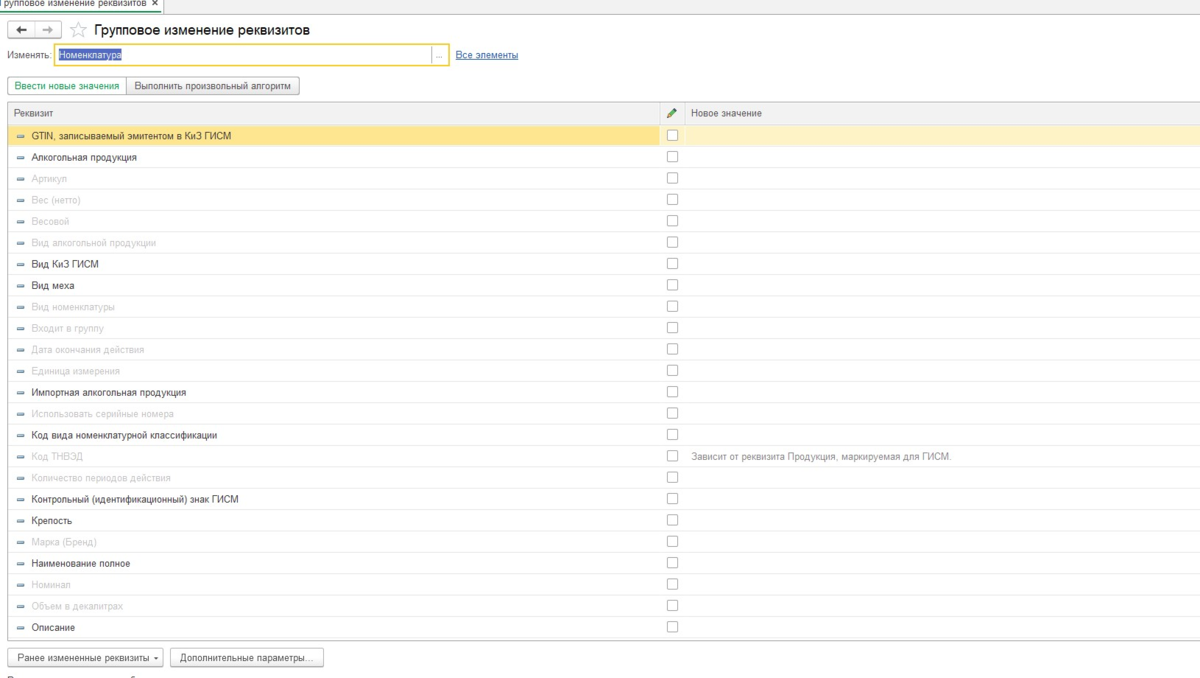
Task: Enable the Наименование полное checkbox
Action: 672,563
